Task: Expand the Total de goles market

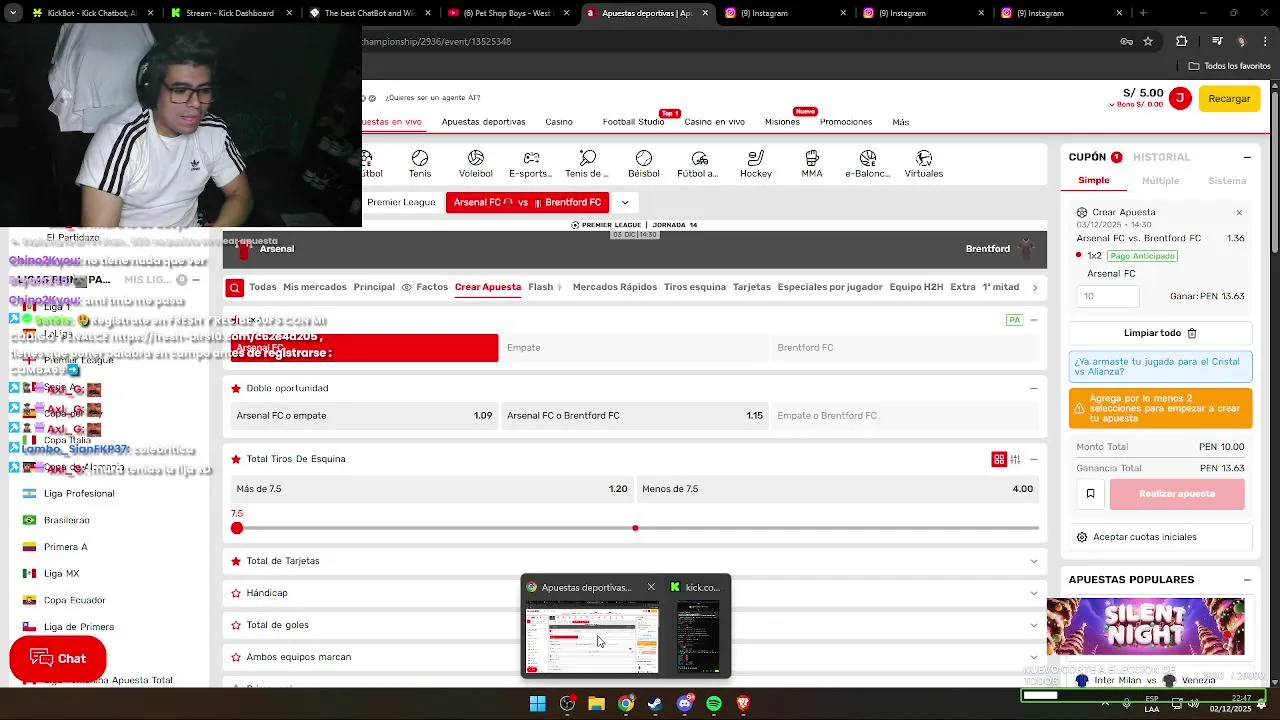Action: tap(1033, 625)
